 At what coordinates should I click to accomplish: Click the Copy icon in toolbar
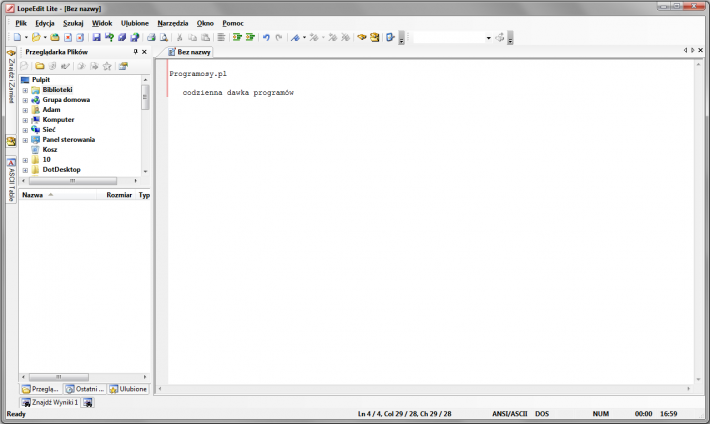(x=192, y=38)
